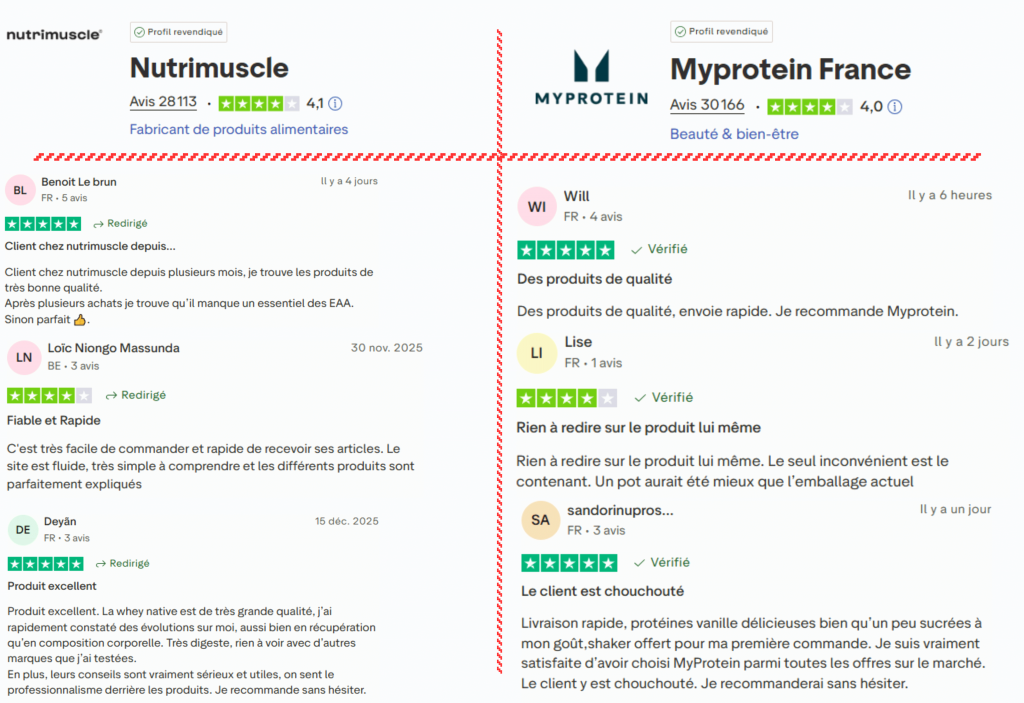Open the Fabricant de produits alimentaires category
Viewport: 1024px width, 703px height.
click(238, 130)
